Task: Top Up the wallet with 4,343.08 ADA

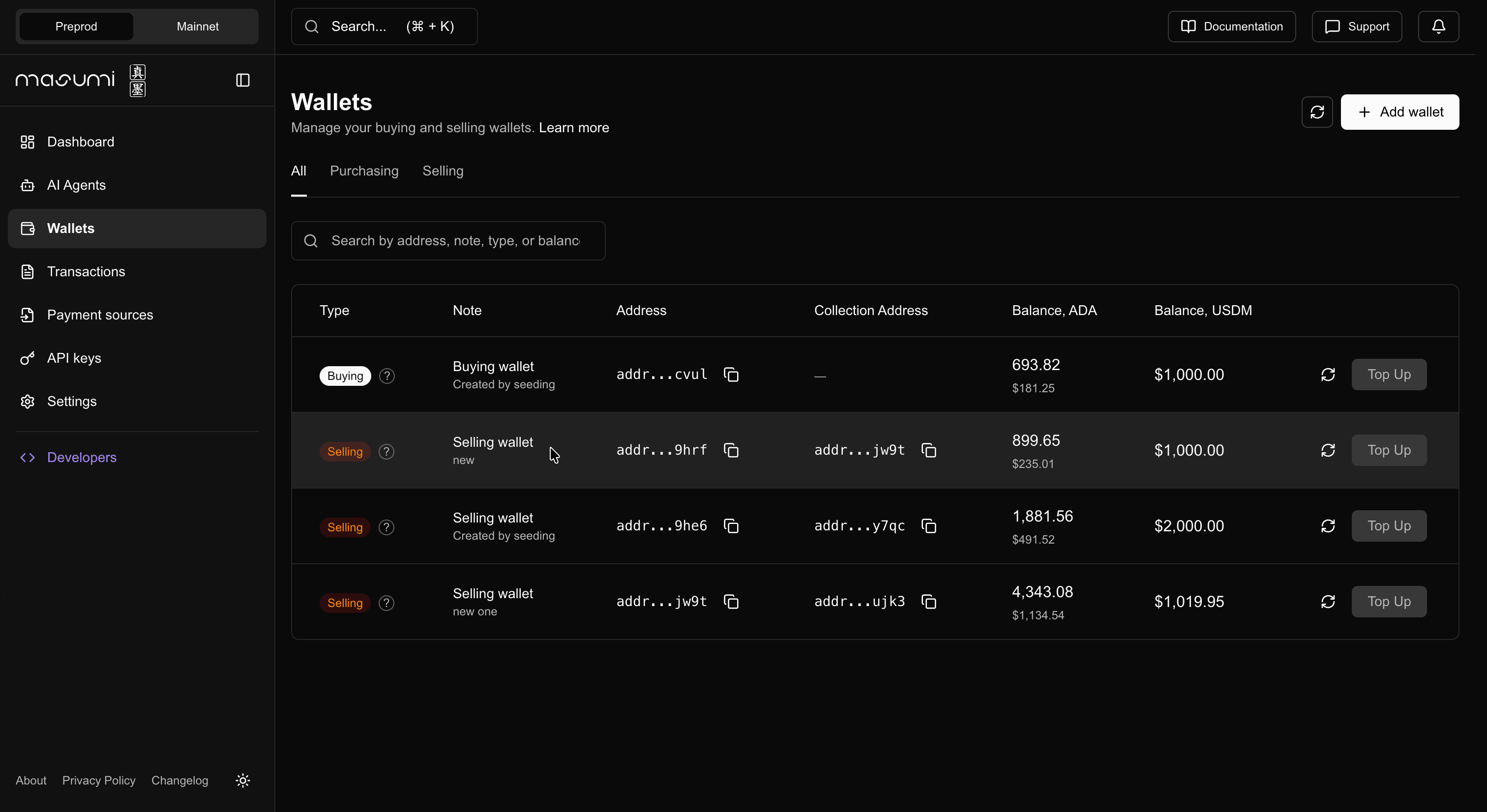Action: click(x=1389, y=601)
